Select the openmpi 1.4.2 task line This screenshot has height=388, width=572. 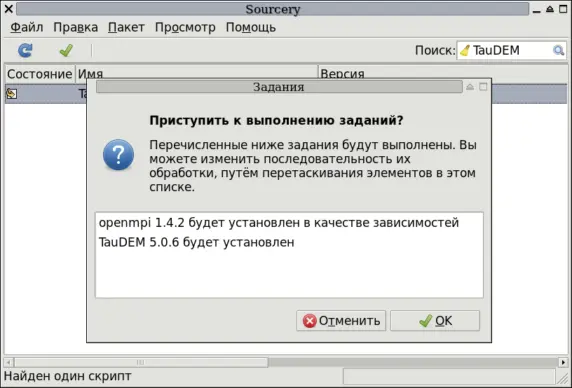point(279,222)
